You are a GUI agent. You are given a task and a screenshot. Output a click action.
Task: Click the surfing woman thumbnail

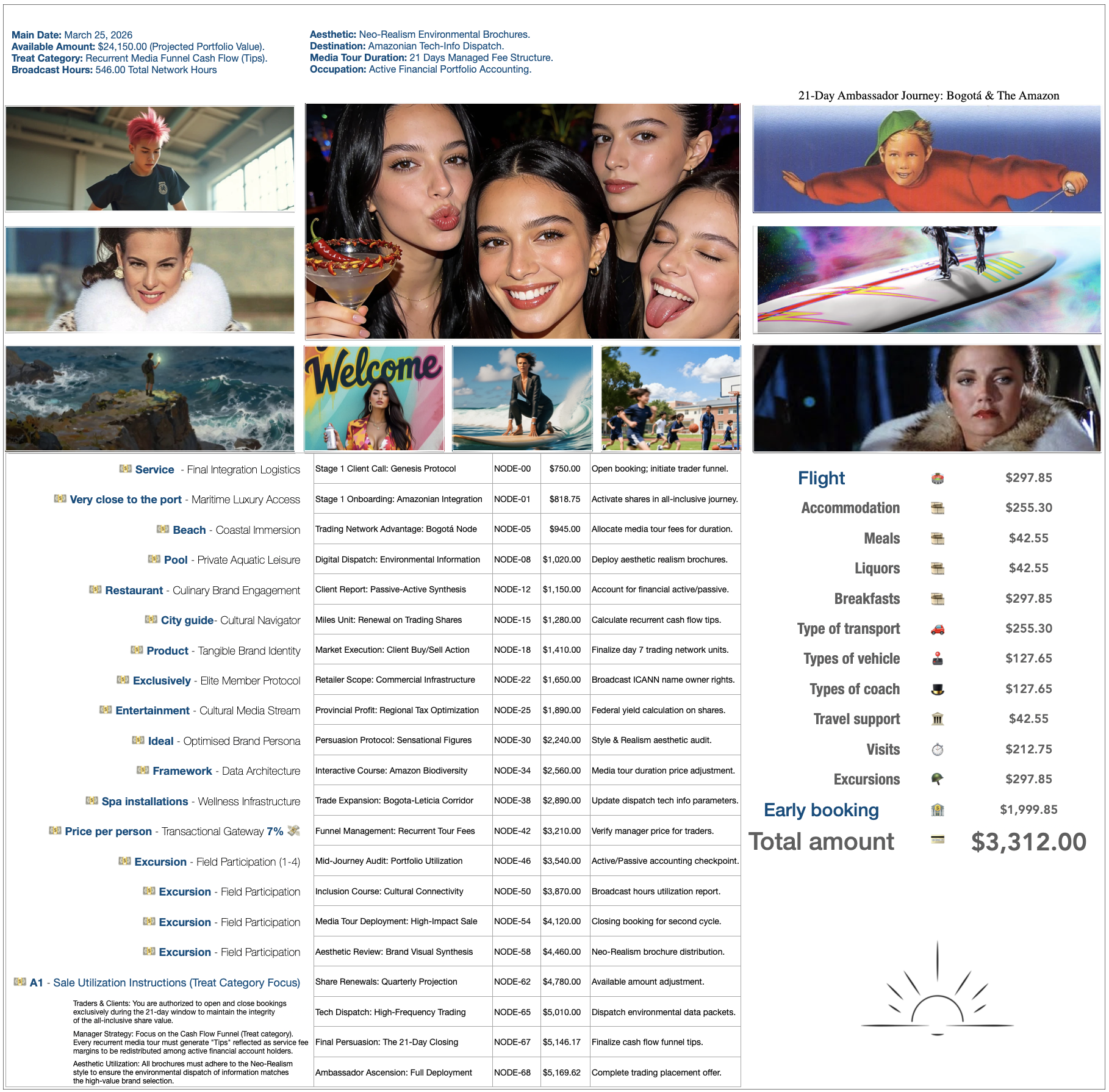[x=522, y=397]
